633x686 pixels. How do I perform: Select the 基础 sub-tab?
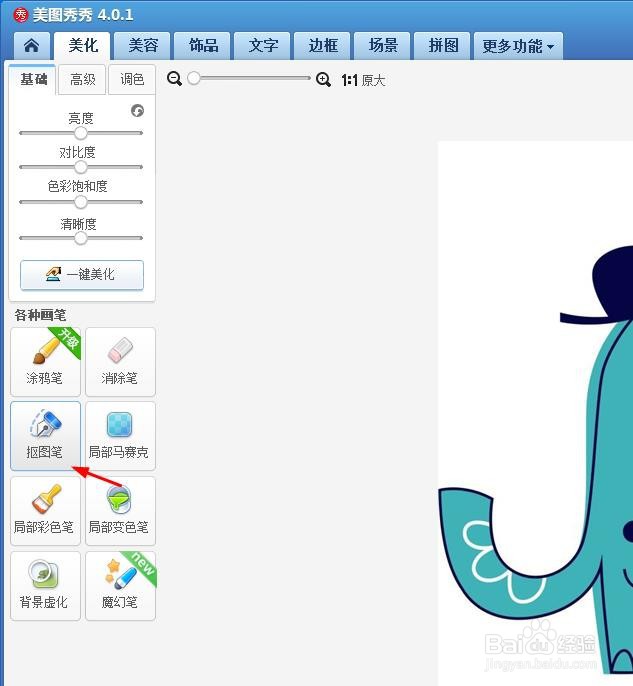[x=33, y=80]
